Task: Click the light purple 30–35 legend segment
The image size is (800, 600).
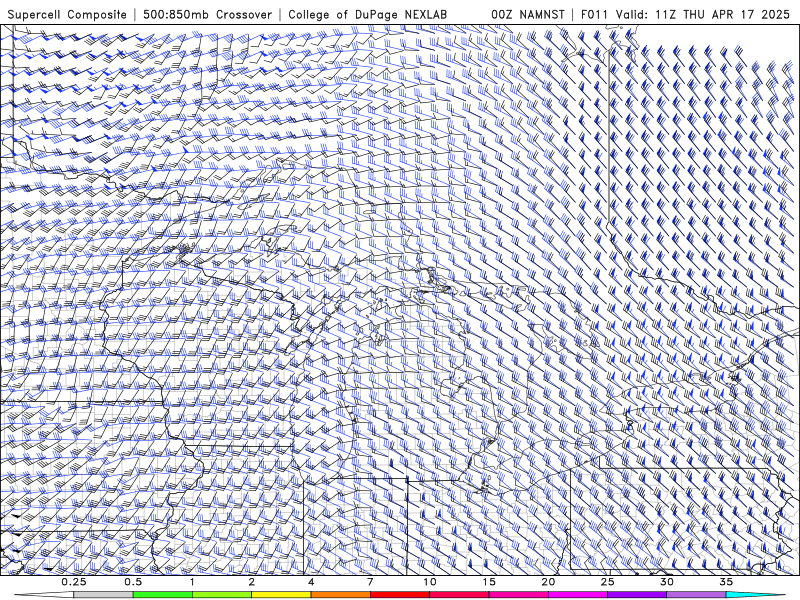Action: click(696, 595)
